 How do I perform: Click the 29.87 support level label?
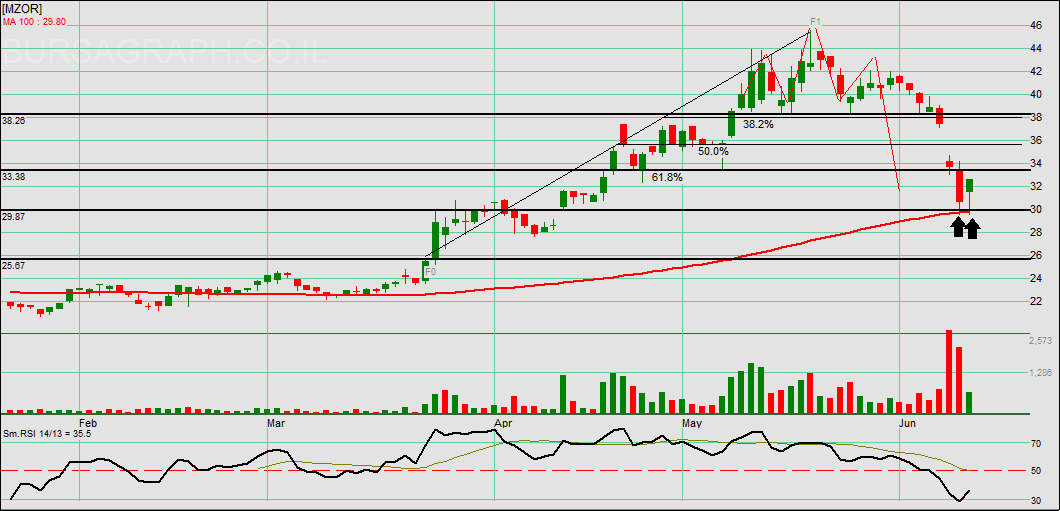[x=14, y=216]
